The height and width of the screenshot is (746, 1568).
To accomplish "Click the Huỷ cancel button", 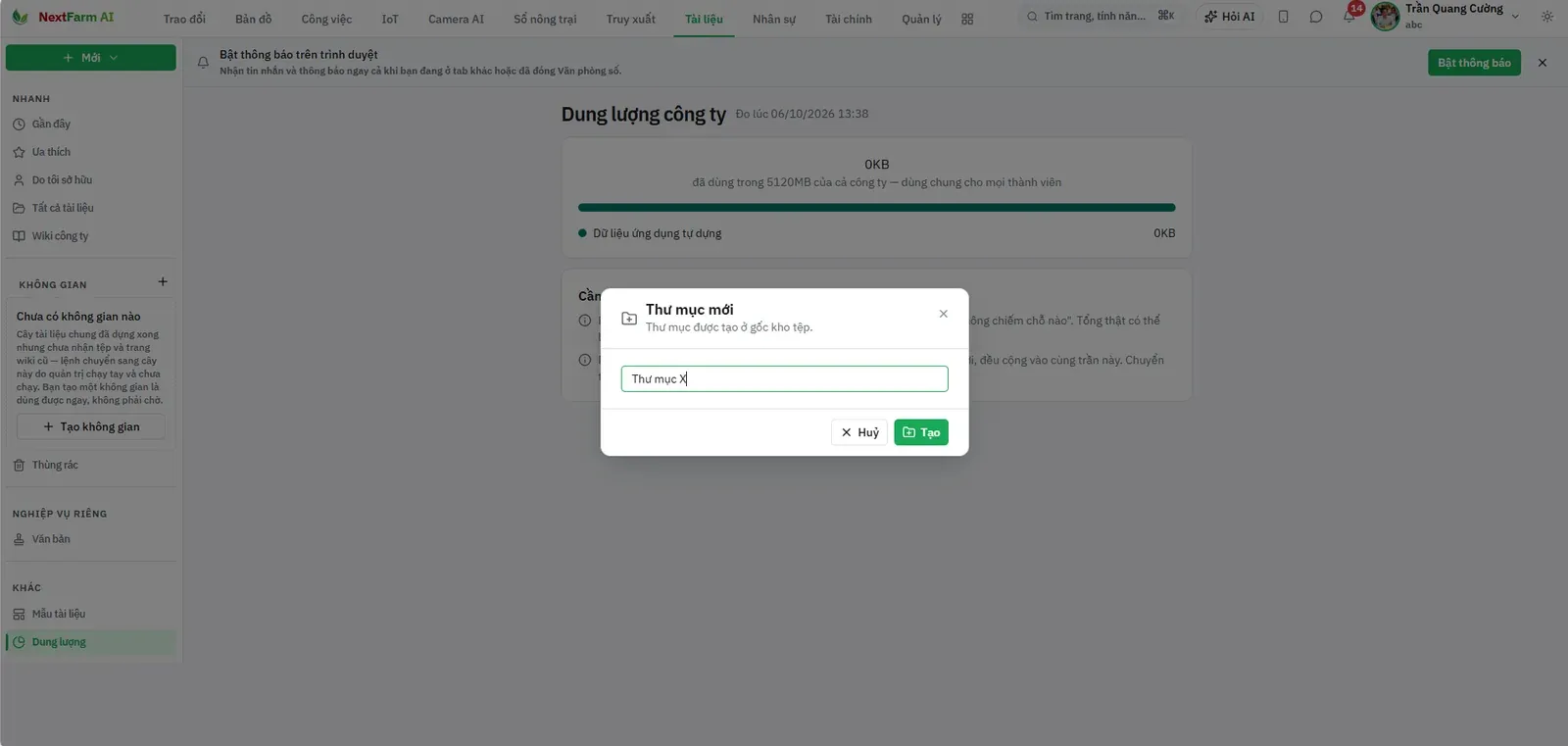I will 859,432.
